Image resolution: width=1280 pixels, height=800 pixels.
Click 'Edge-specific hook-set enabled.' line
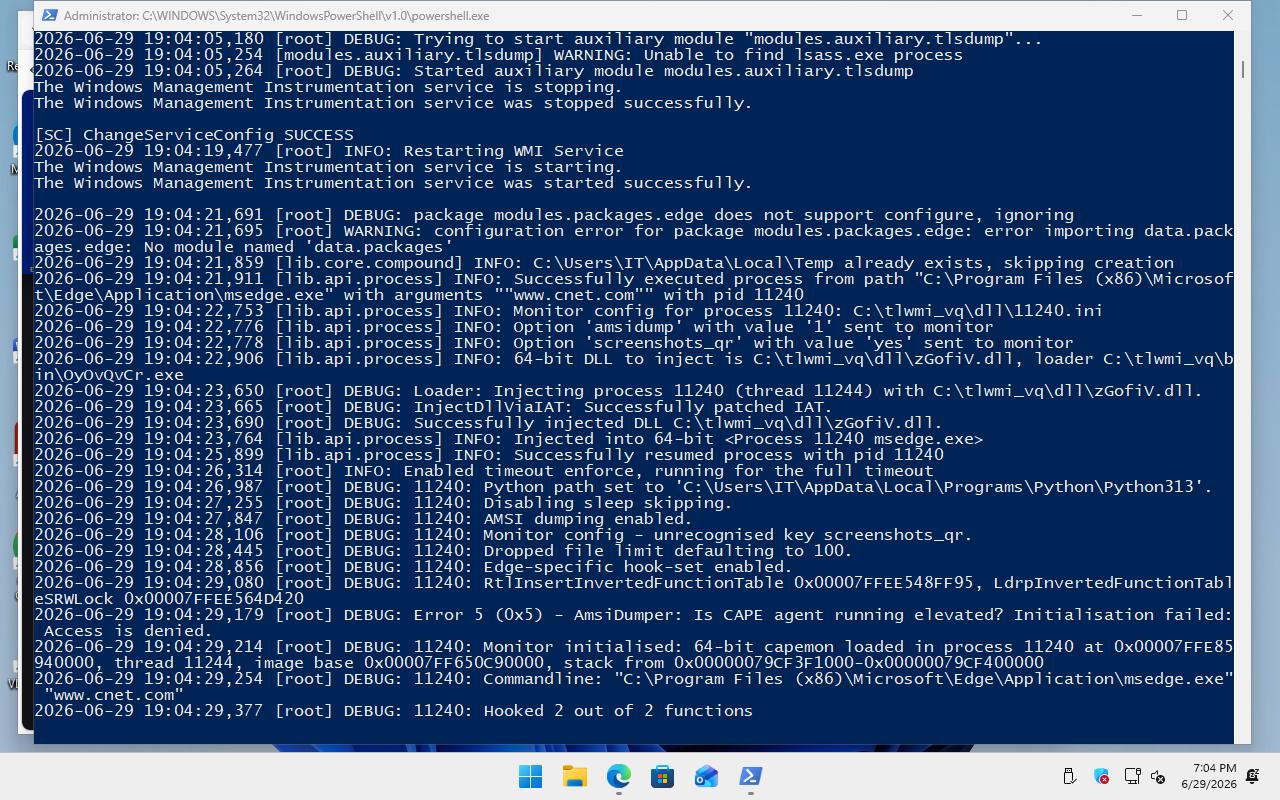(413, 567)
